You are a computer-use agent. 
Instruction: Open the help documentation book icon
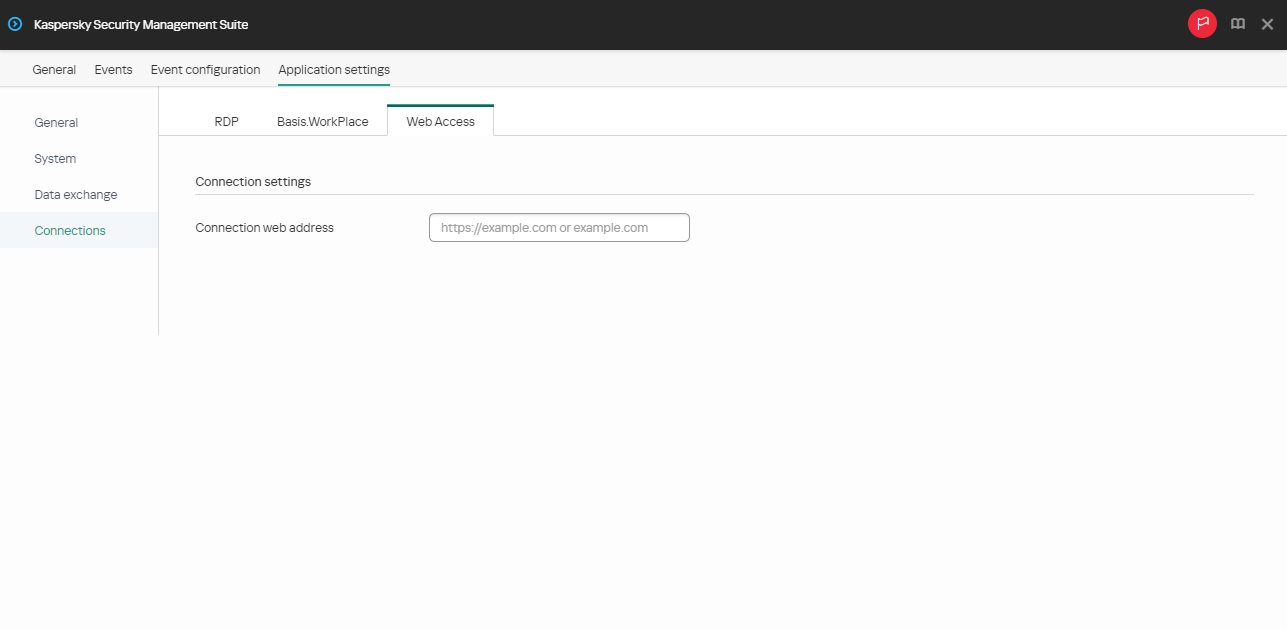[1237, 23]
